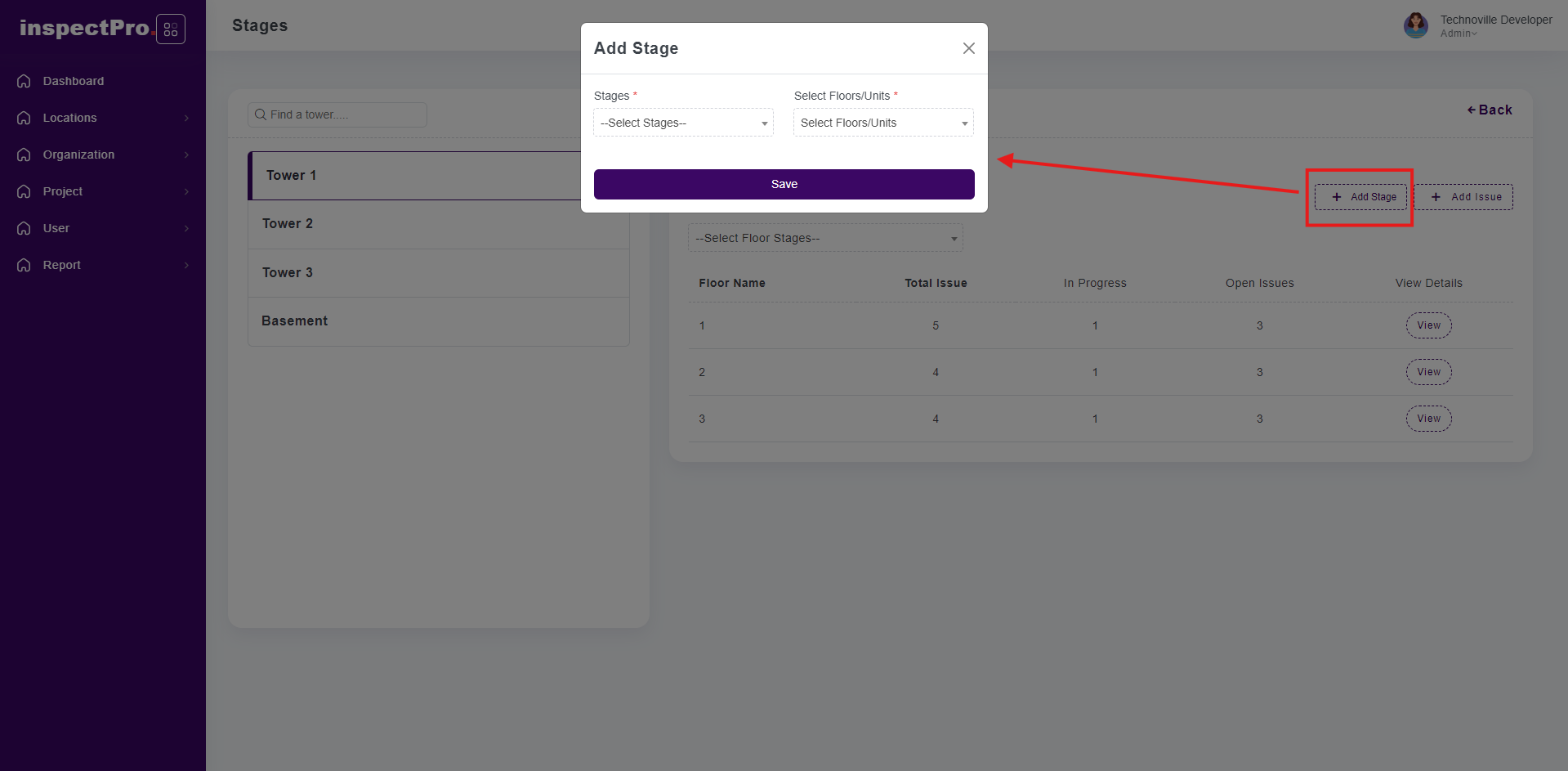The width and height of the screenshot is (1568, 771).
Task: Click the Back link
Action: click(x=1490, y=110)
